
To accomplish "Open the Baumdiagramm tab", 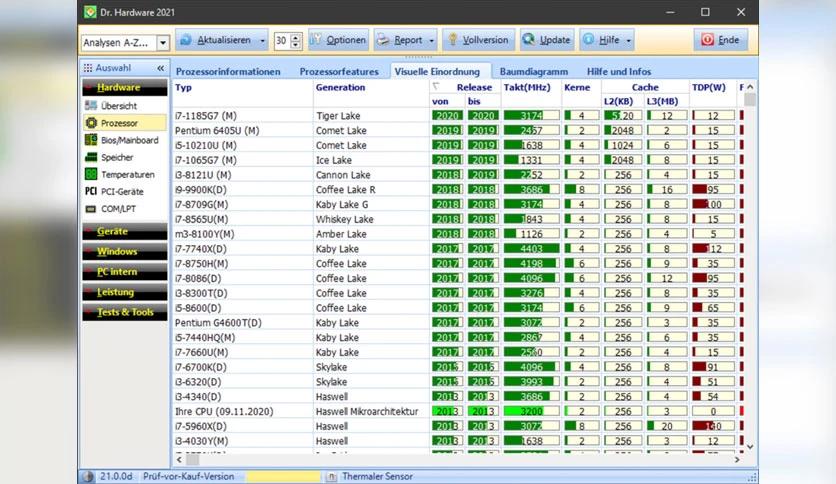I will coord(534,71).
